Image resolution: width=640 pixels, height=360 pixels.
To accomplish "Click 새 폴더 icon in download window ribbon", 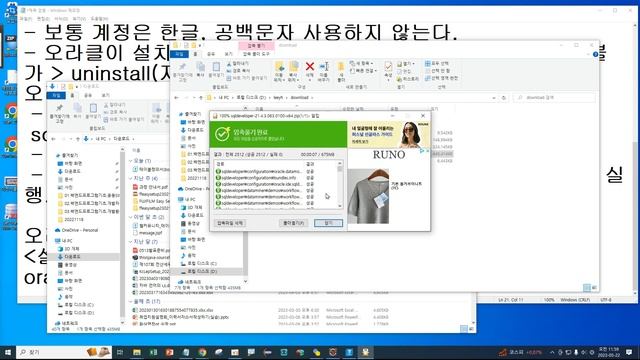I will pyautogui.click(x=340, y=71).
